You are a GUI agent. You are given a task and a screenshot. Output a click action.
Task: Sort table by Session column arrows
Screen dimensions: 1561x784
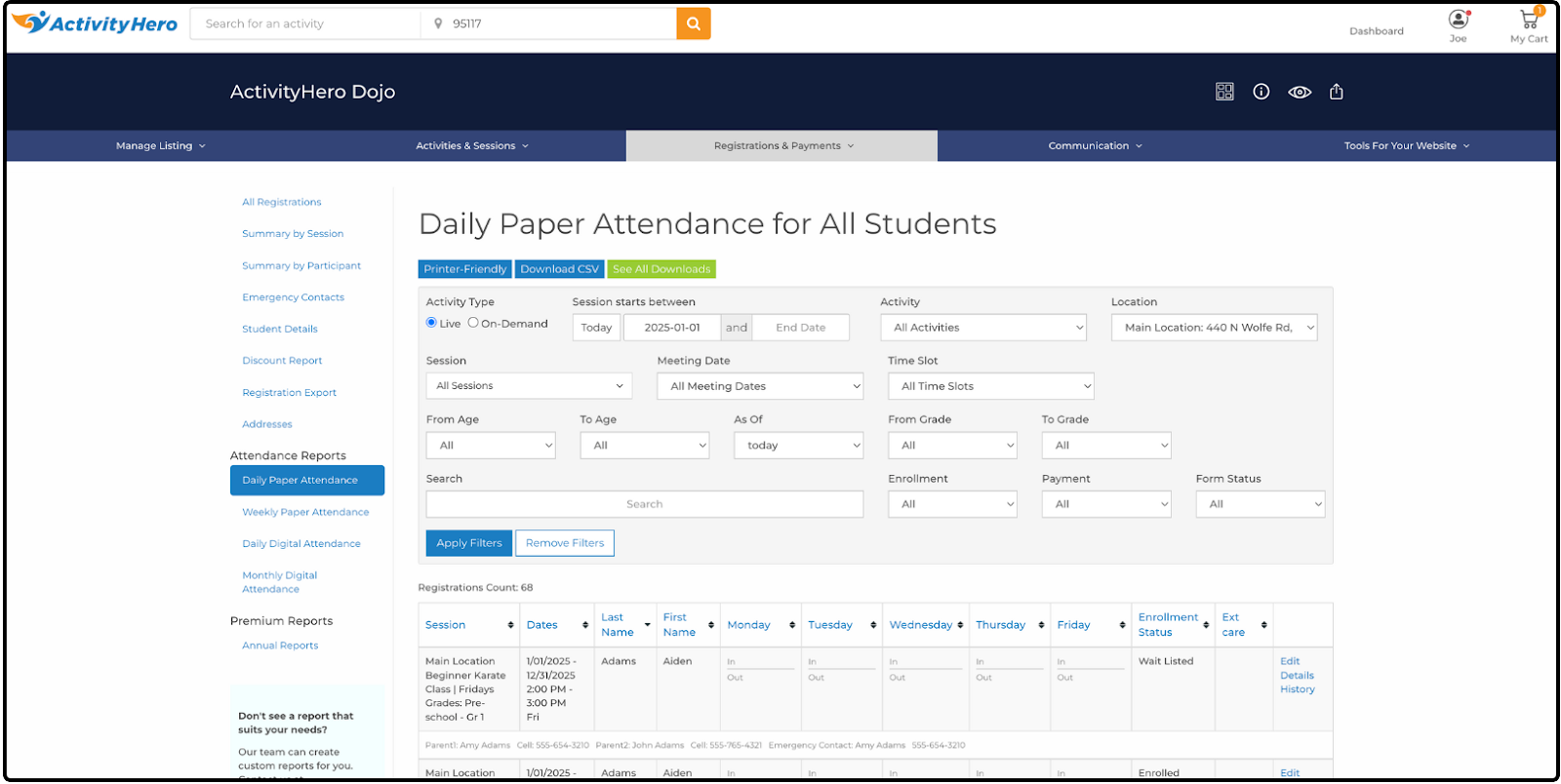tap(510, 625)
